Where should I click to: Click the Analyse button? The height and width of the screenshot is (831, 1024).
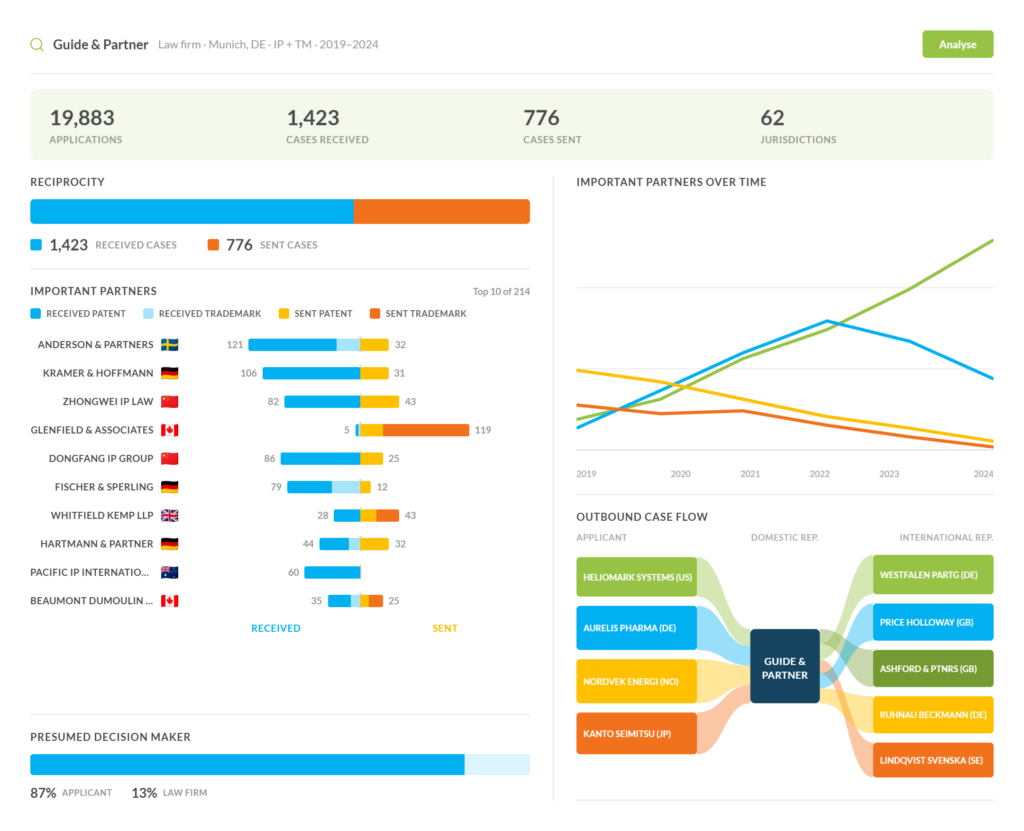[x=957, y=44]
